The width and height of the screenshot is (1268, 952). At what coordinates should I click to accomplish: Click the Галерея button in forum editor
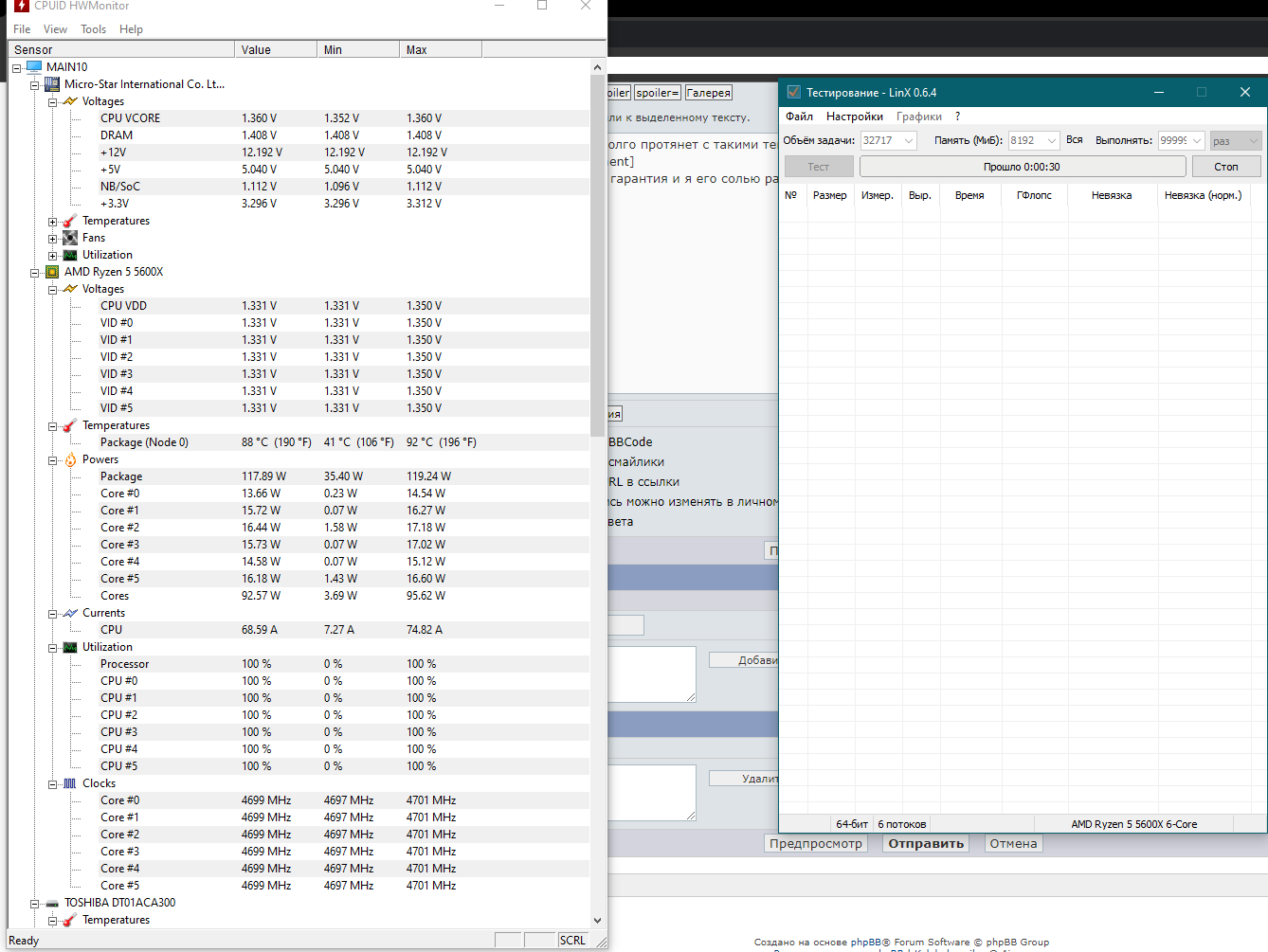point(709,93)
